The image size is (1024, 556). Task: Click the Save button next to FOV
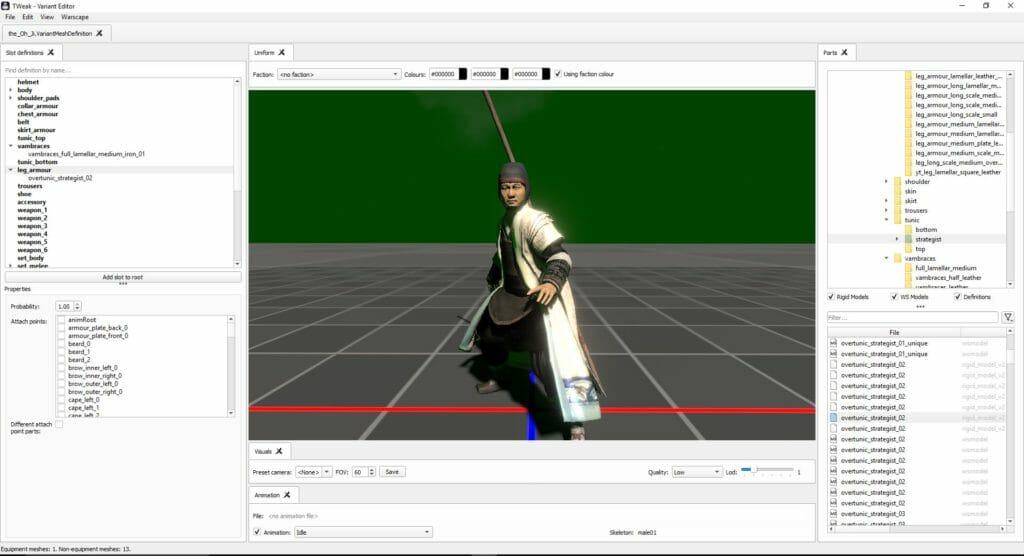391,471
